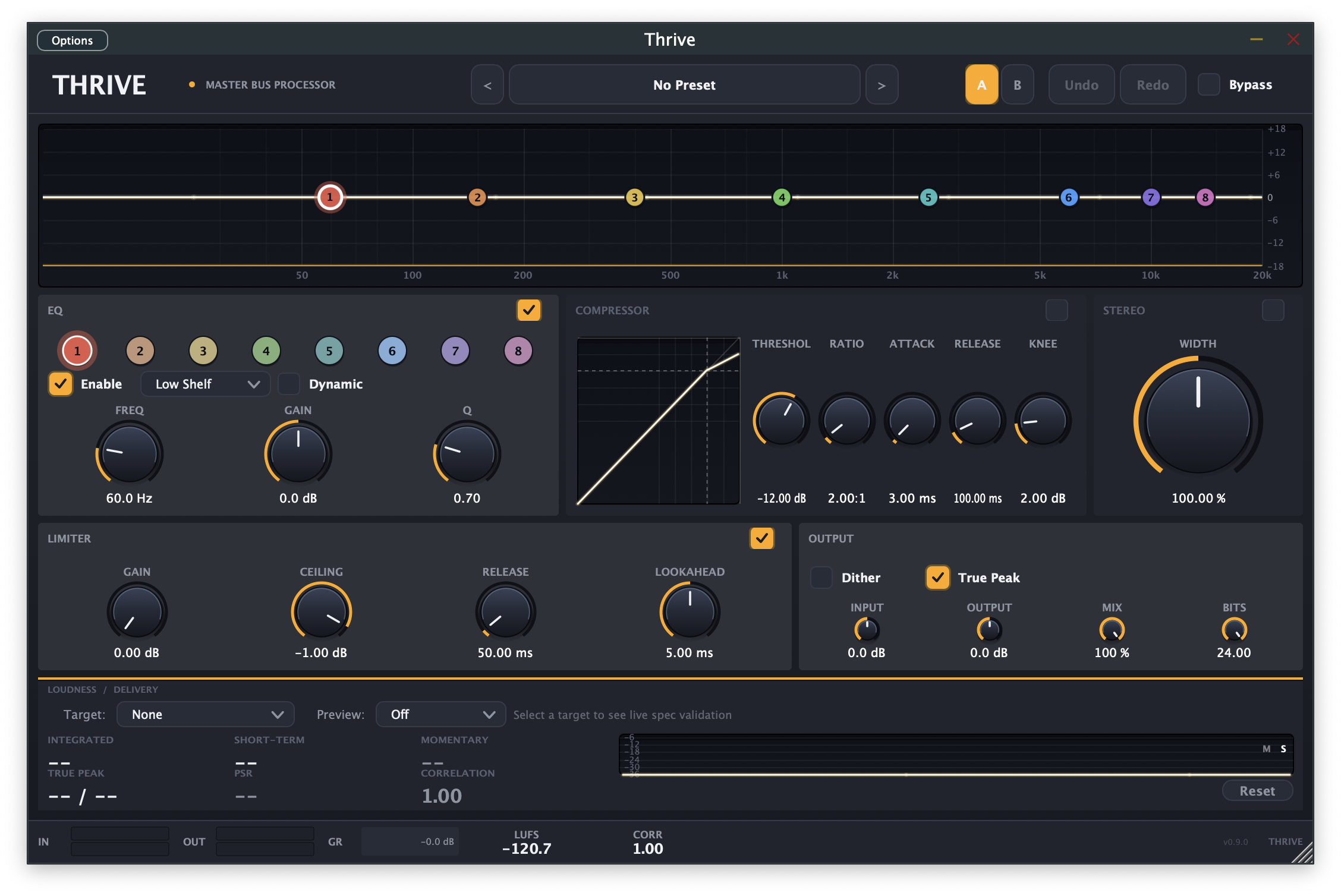Open the loudness Target dropdown

(206, 714)
